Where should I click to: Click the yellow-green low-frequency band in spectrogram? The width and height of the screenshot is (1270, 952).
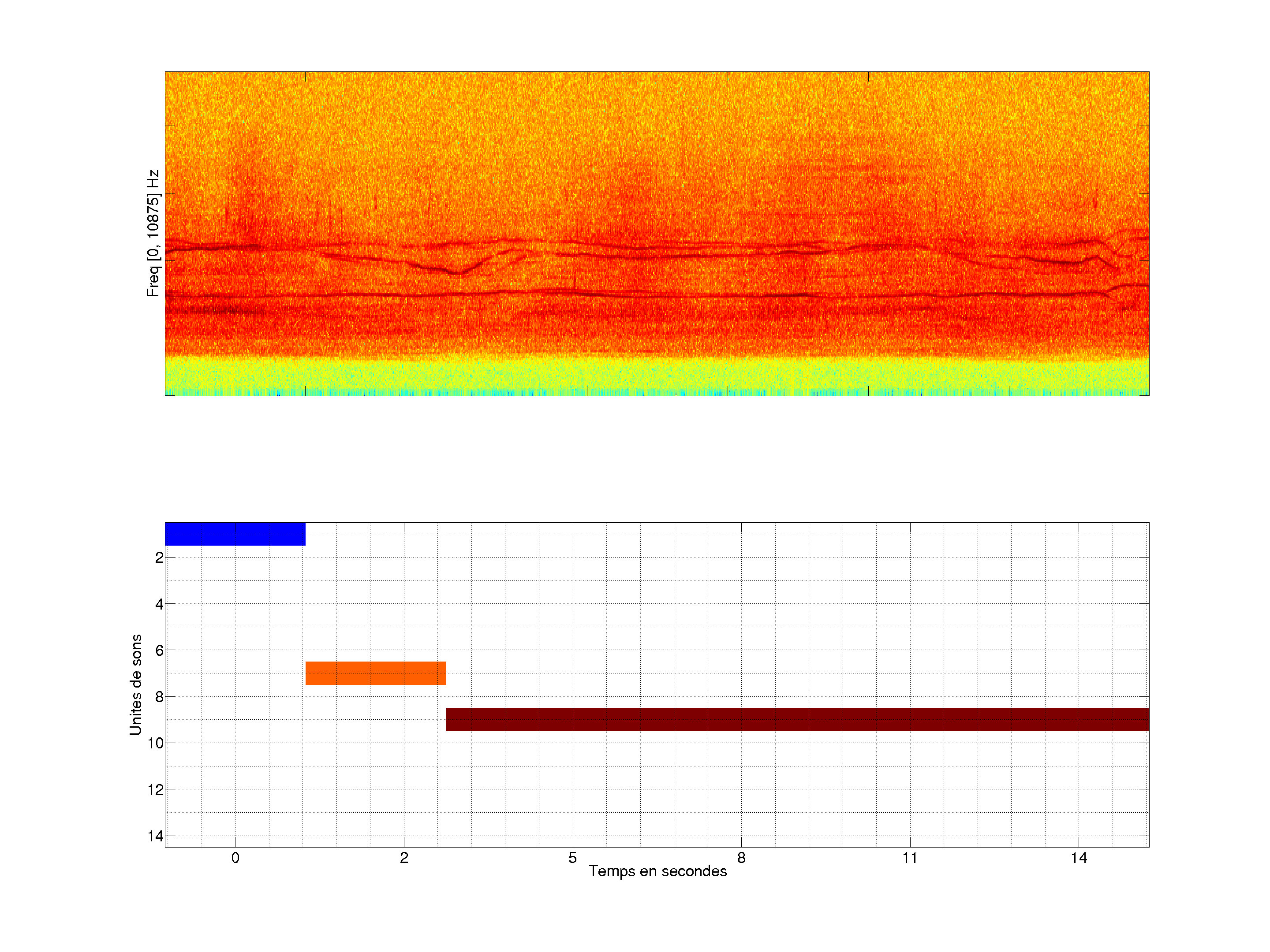click(x=657, y=376)
